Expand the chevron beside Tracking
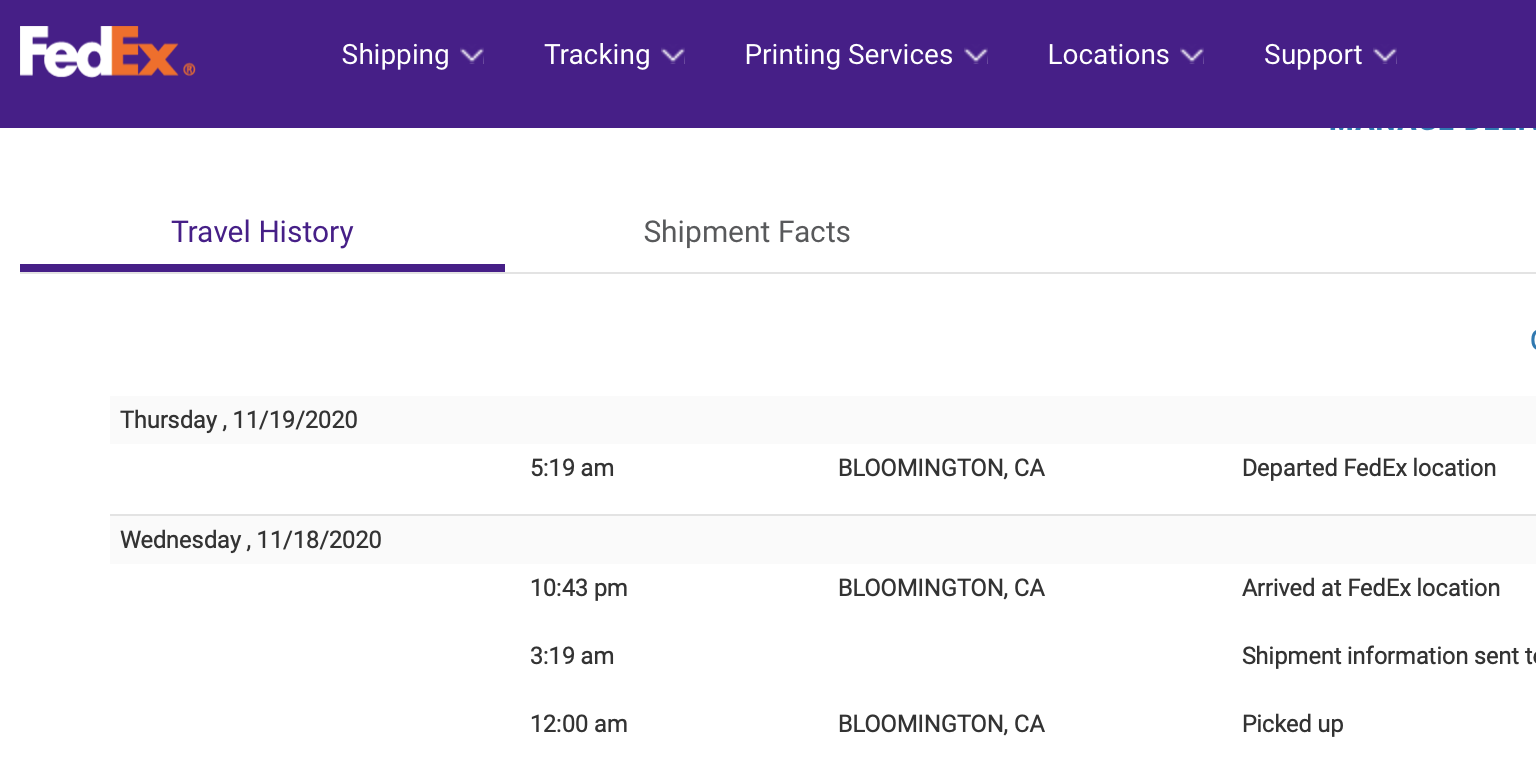 click(x=674, y=56)
